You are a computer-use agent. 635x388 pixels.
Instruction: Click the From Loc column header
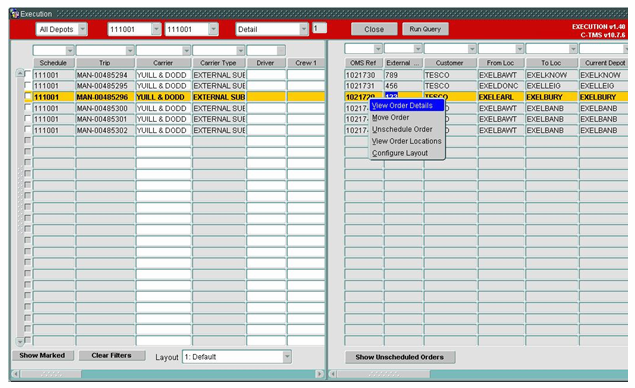click(501, 63)
